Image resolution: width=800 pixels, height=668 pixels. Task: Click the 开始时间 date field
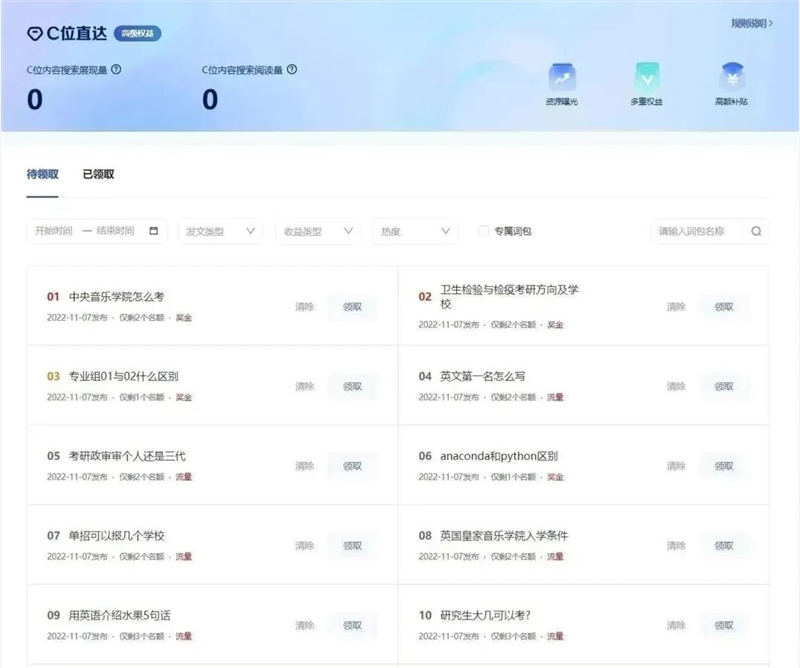(x=54, y=231)
